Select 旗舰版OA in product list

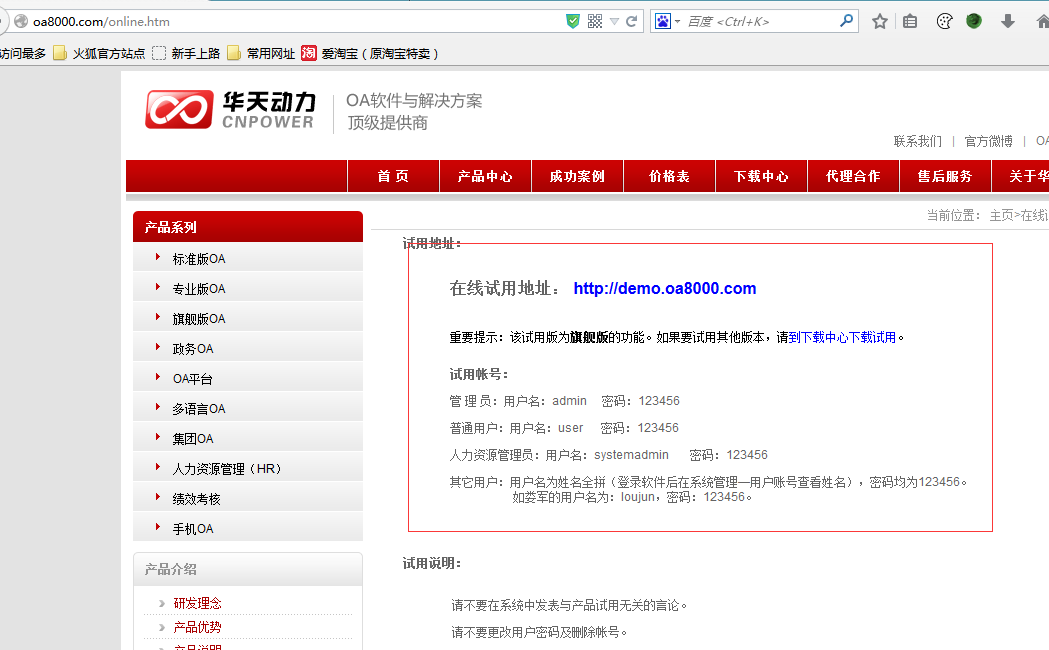248,318
